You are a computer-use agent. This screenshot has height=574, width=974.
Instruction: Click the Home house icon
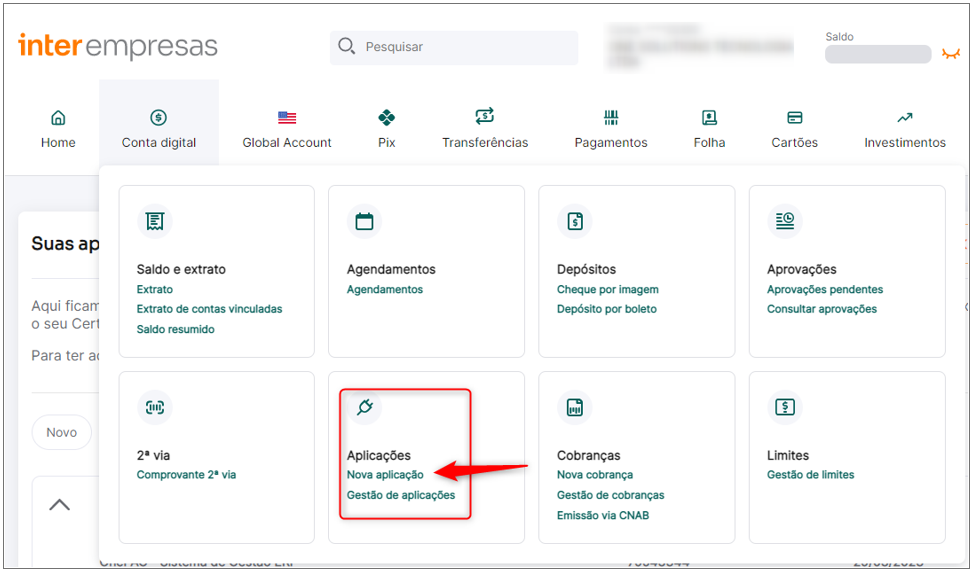[58, 117]
